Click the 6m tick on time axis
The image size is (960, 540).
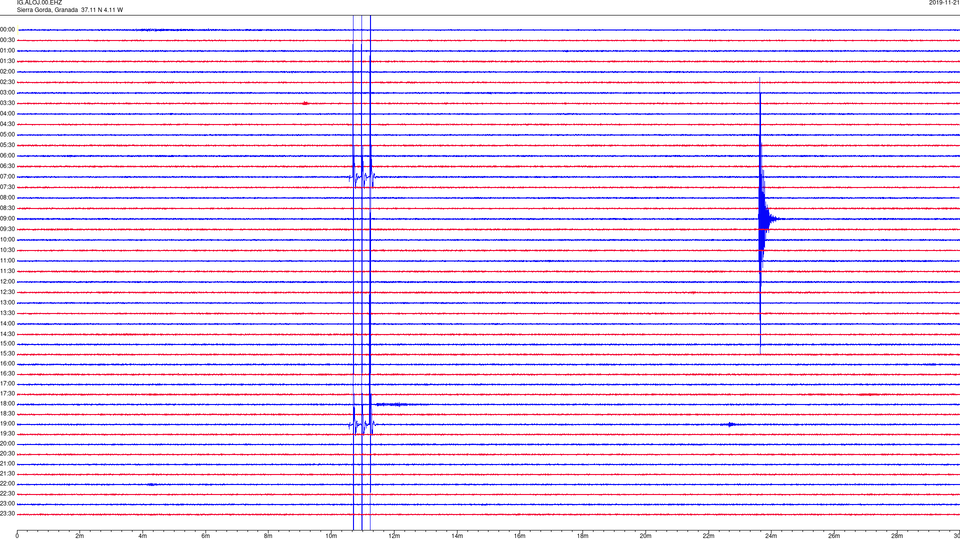pyautogui.click(x=205, y=536)
